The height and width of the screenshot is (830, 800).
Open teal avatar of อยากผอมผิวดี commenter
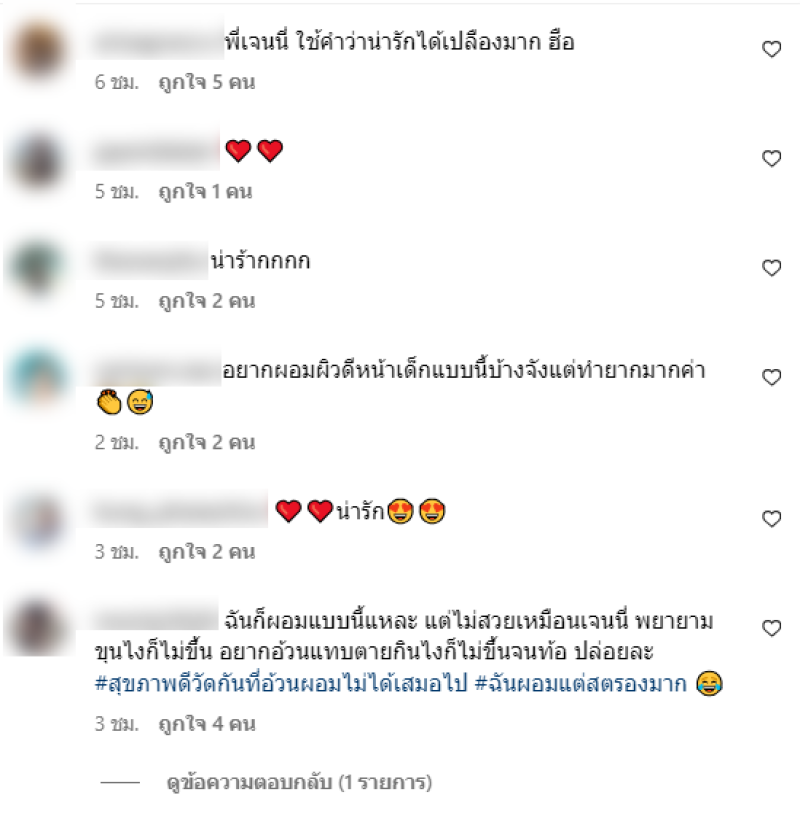(38, 377)
